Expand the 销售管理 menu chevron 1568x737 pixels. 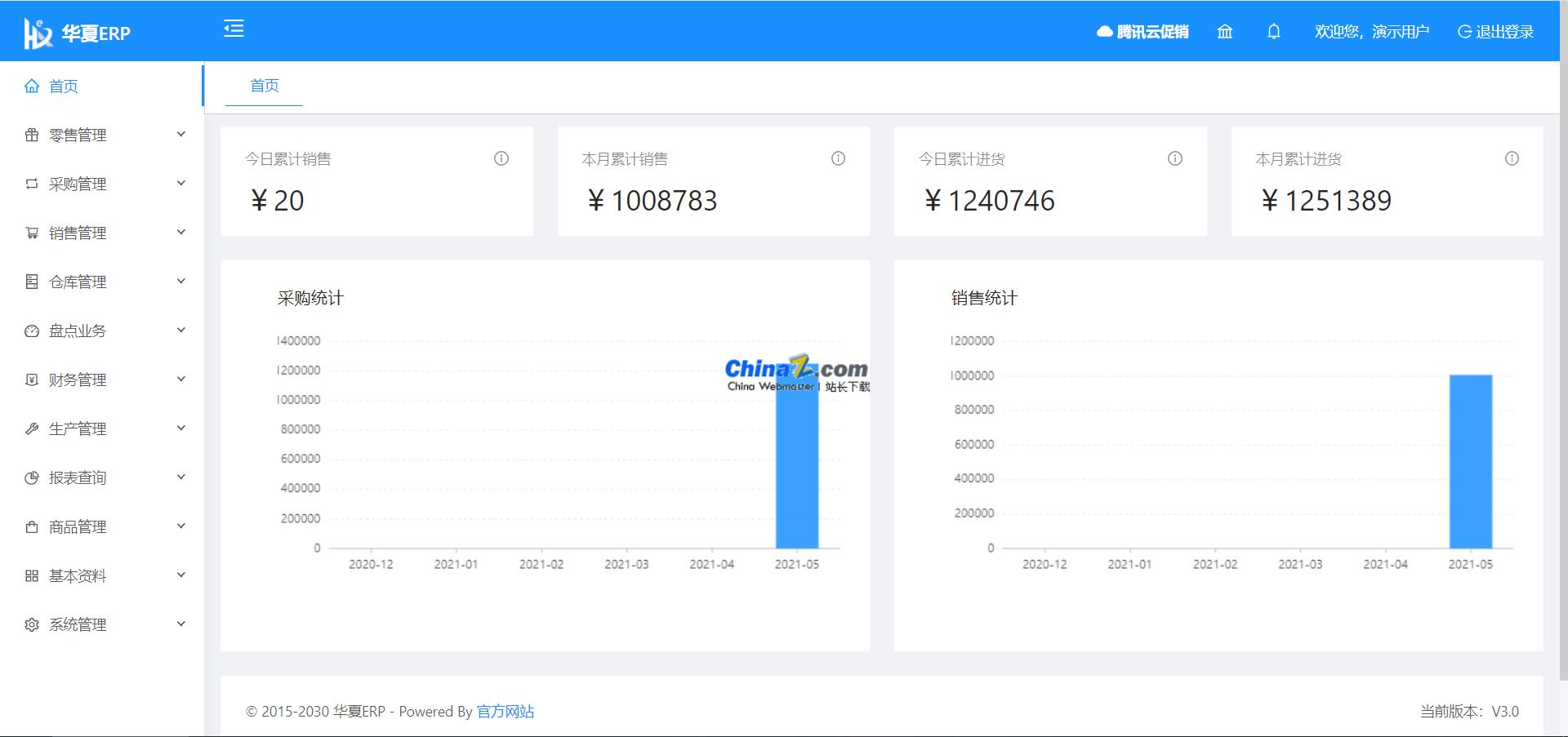click(181, 232)
